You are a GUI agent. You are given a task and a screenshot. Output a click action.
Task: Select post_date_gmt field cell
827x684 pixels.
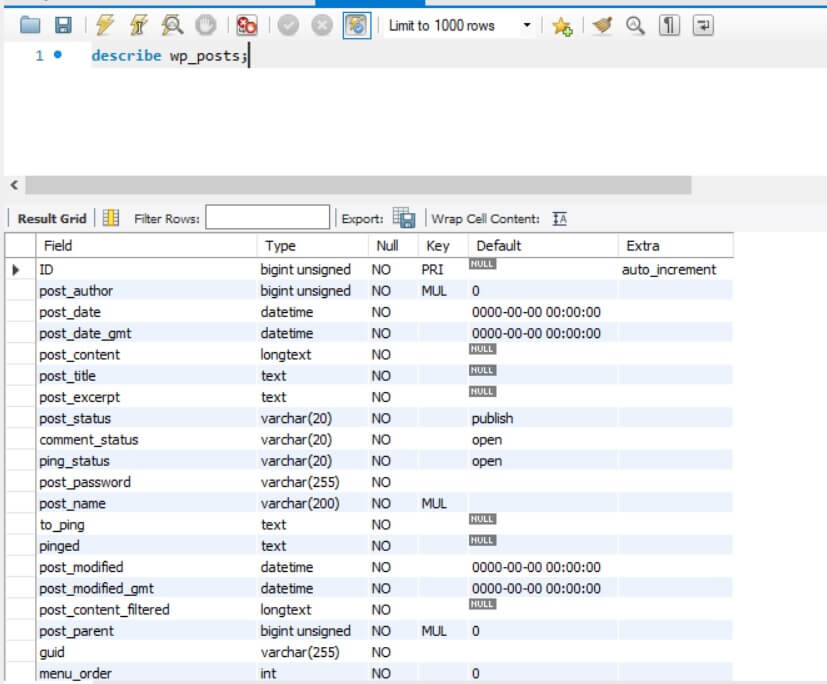tap(147, 333)
